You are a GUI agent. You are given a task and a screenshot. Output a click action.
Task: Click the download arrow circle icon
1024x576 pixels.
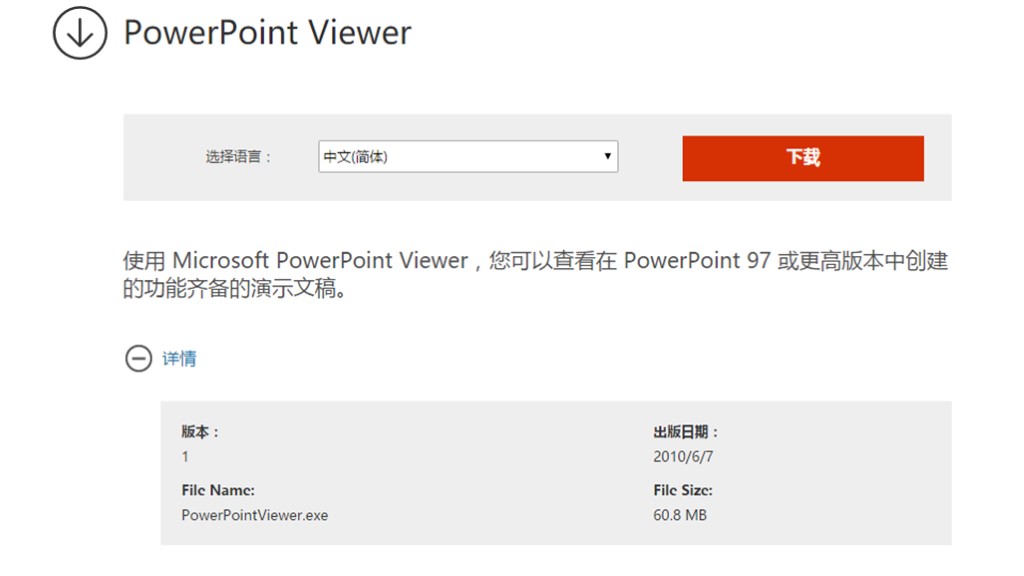click(x=80, y=33)
